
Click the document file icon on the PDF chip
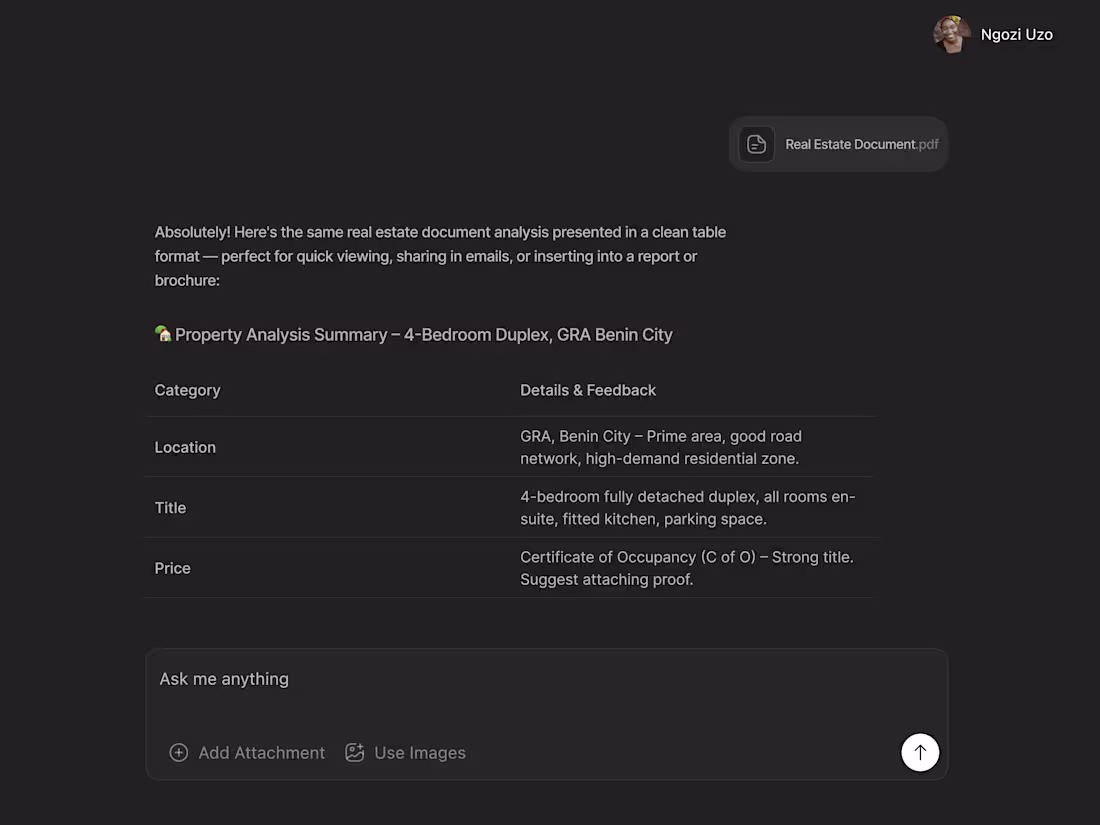(x=757, y=144)
